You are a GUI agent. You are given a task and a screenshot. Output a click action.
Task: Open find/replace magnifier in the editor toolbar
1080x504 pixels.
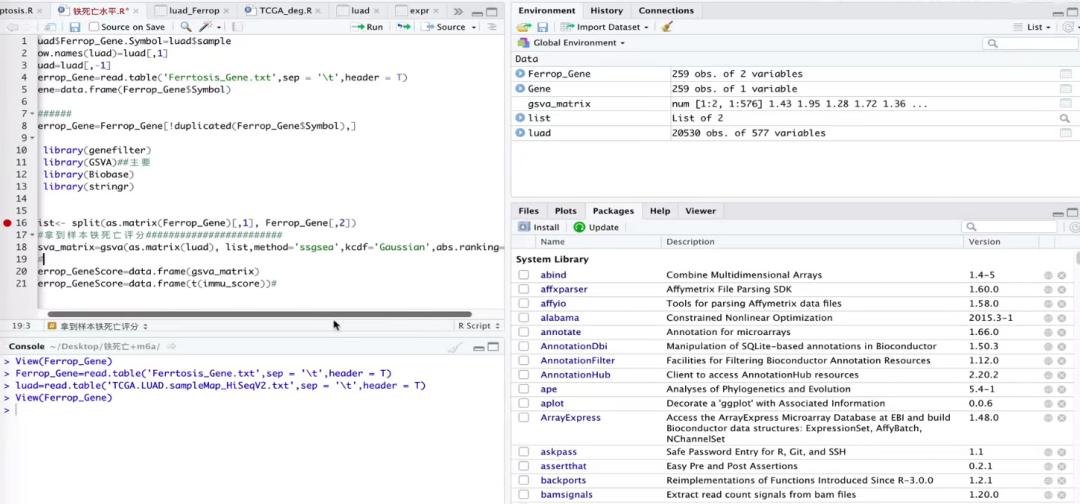pos(186,27)
